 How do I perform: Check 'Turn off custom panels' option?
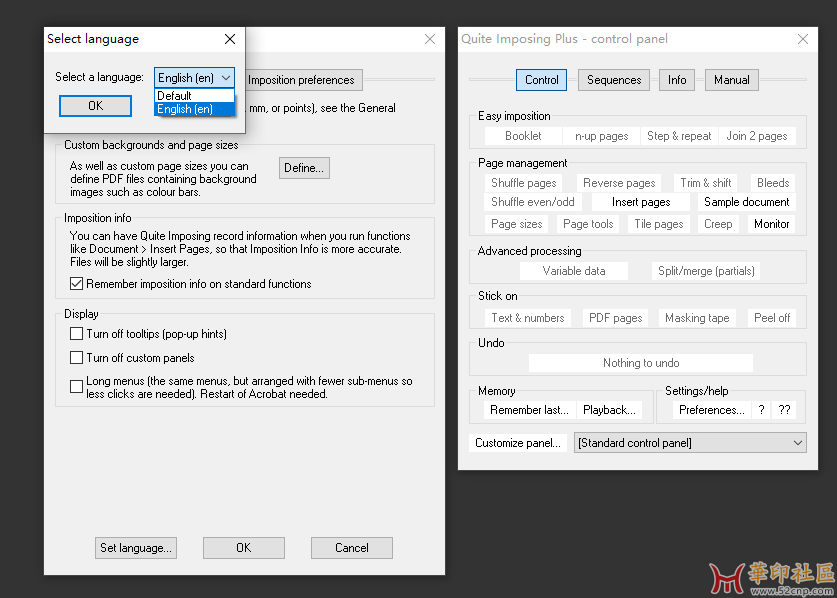[77, 358]
